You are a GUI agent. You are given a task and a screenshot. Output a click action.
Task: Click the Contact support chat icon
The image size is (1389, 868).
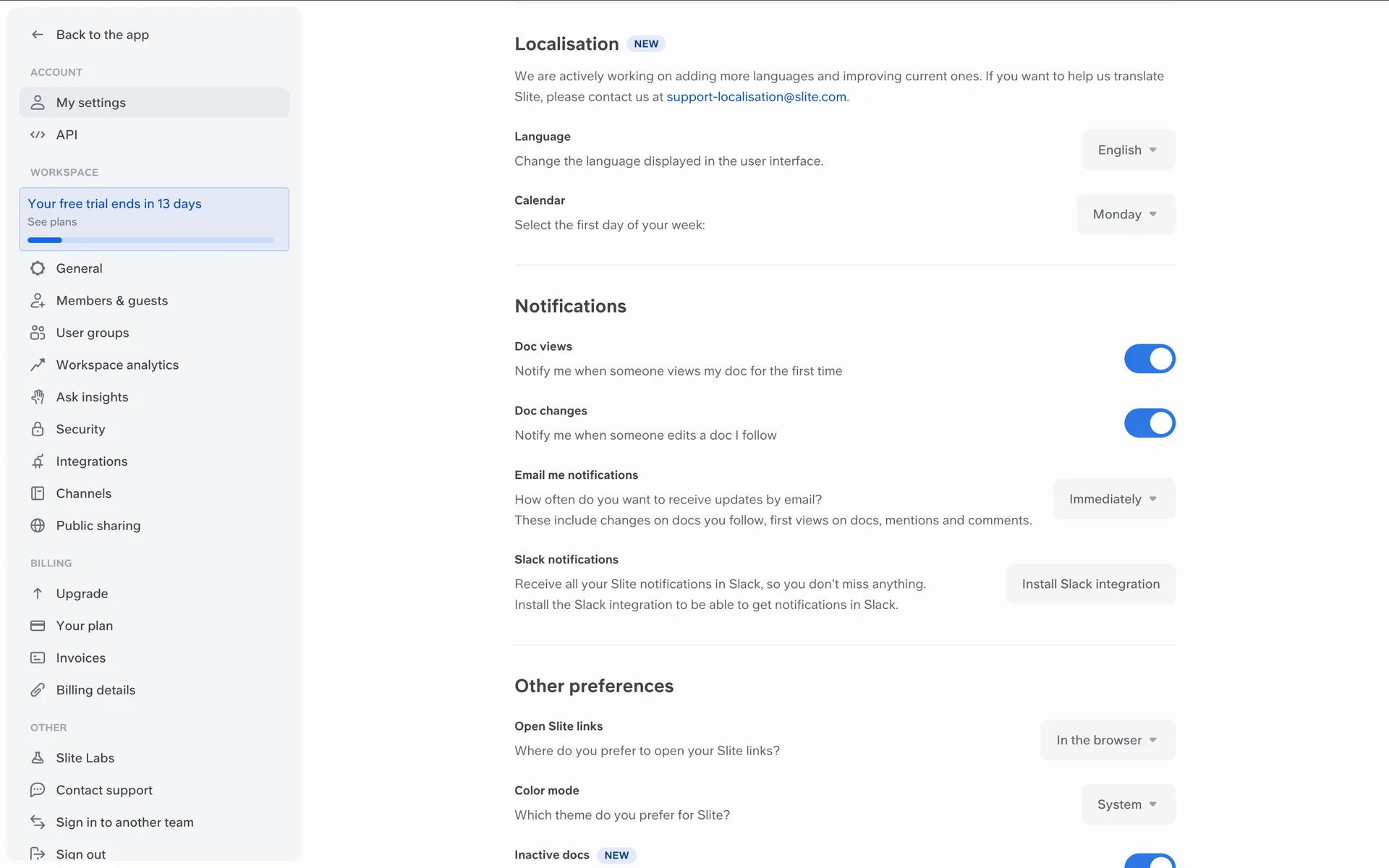[38, 790]
